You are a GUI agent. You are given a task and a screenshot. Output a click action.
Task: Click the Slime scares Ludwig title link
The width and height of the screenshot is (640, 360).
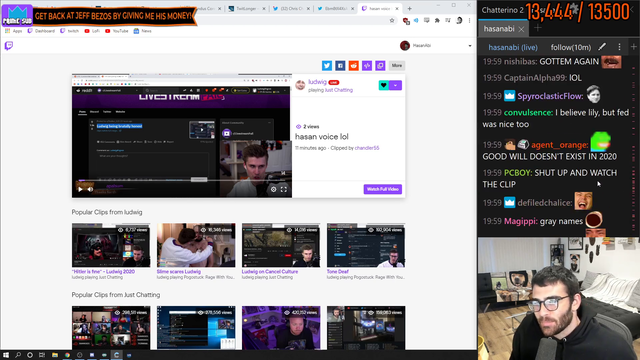click(x=179, y=271)
